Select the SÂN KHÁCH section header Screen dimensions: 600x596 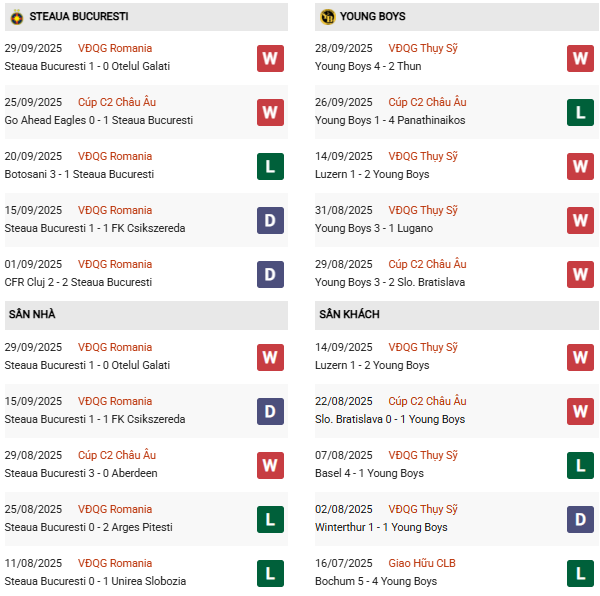349,315
